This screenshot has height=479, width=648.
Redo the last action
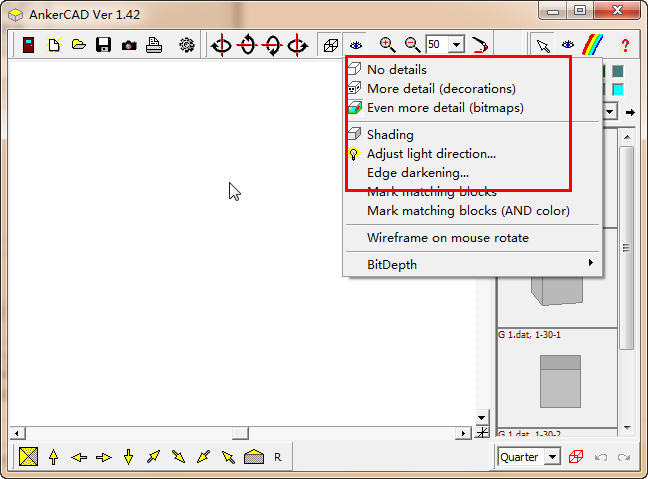624,457
